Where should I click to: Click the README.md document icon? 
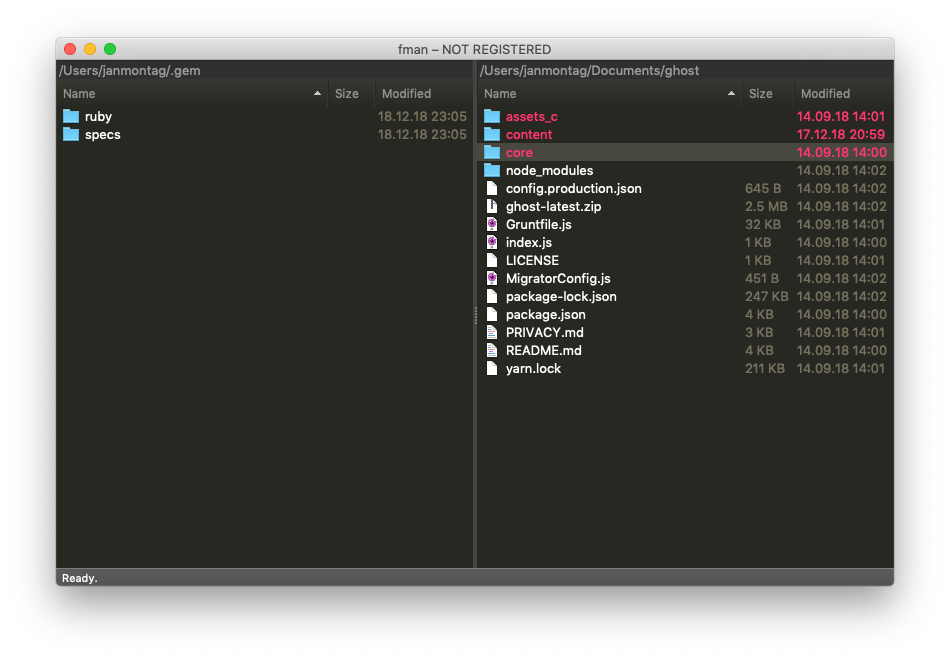(493, 350)
